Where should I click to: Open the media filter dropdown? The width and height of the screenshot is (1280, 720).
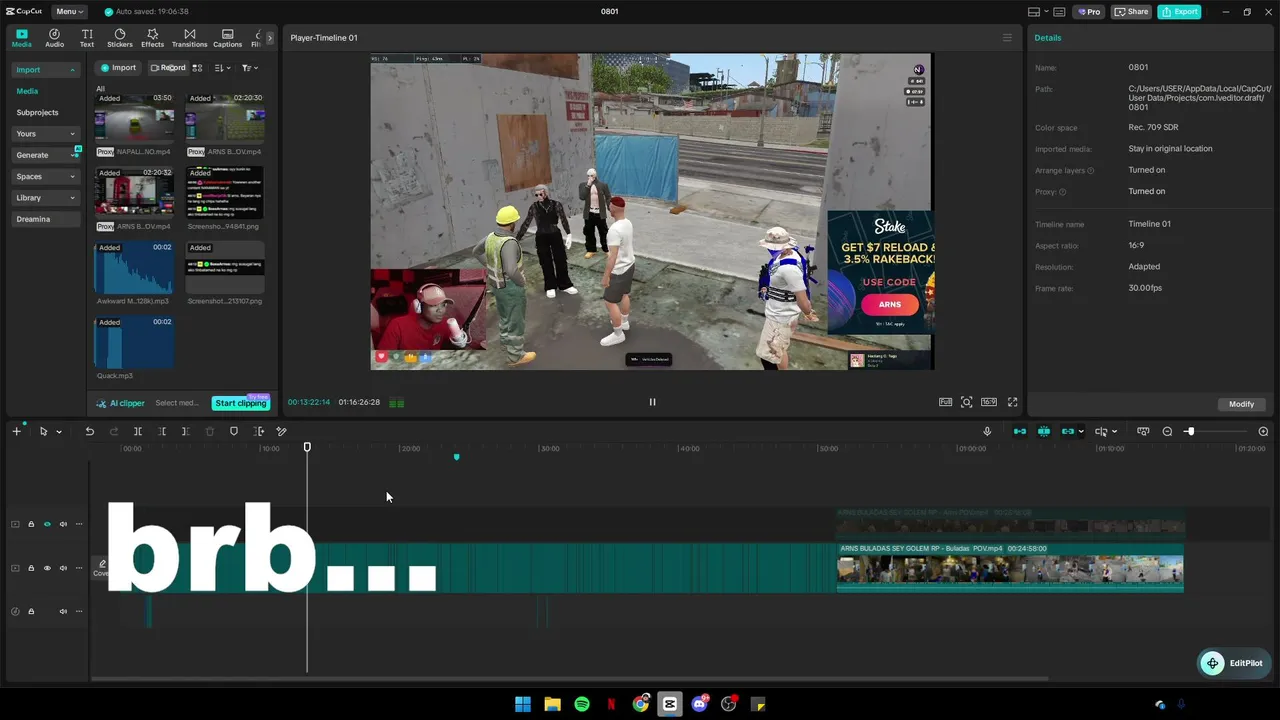pos(250,68)
